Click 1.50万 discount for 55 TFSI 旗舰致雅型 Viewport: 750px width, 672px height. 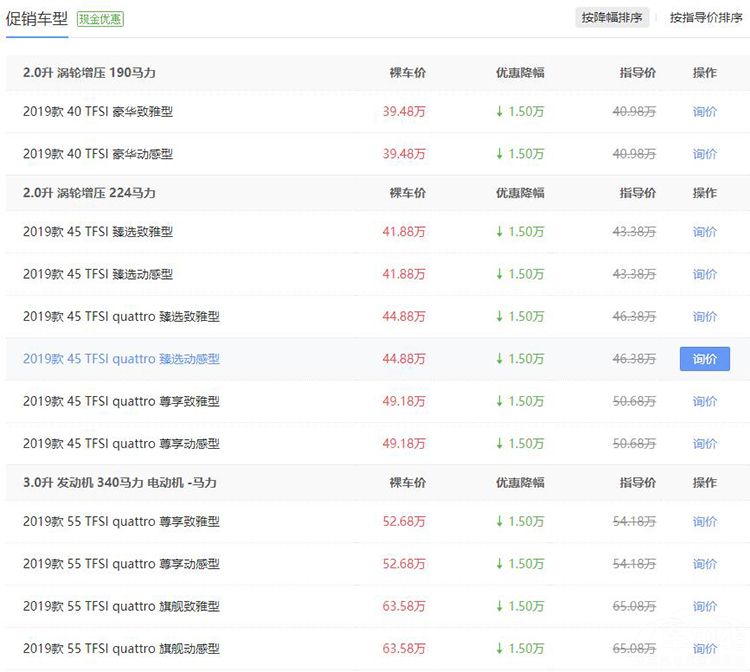tap(520, 606)
